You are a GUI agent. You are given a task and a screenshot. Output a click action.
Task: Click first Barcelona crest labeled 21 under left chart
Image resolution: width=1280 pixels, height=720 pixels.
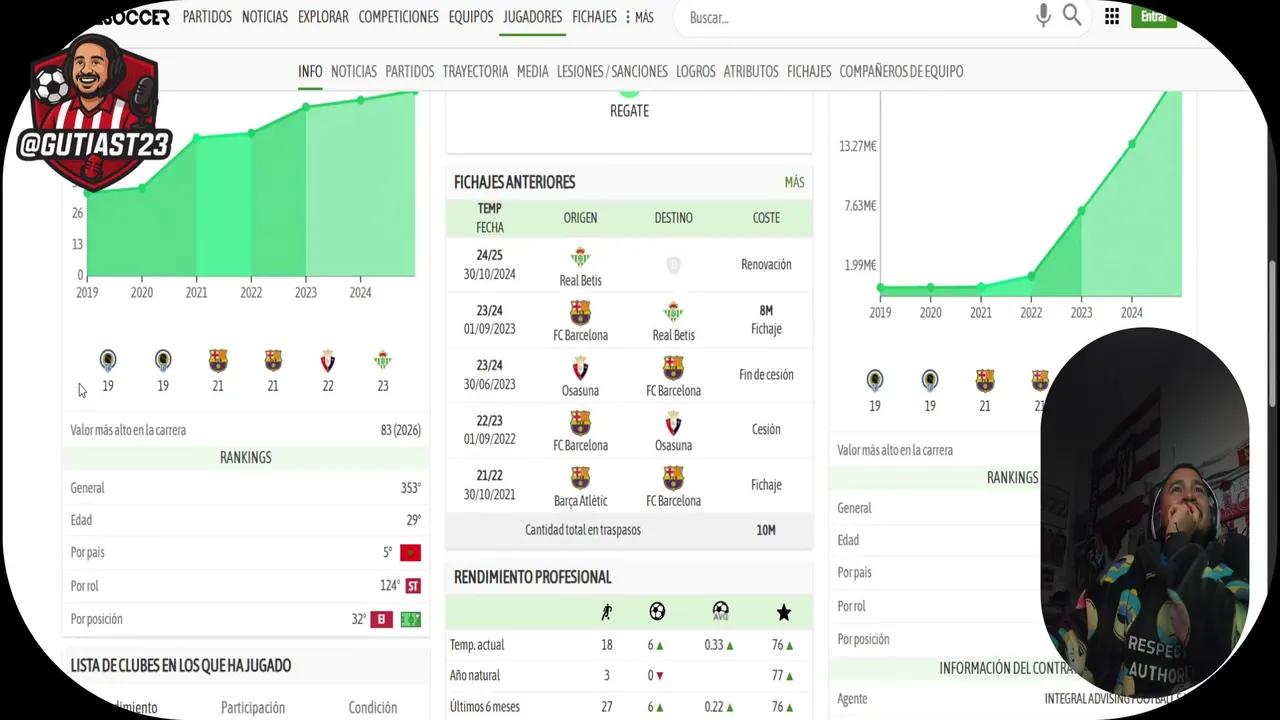pos(218,361)
